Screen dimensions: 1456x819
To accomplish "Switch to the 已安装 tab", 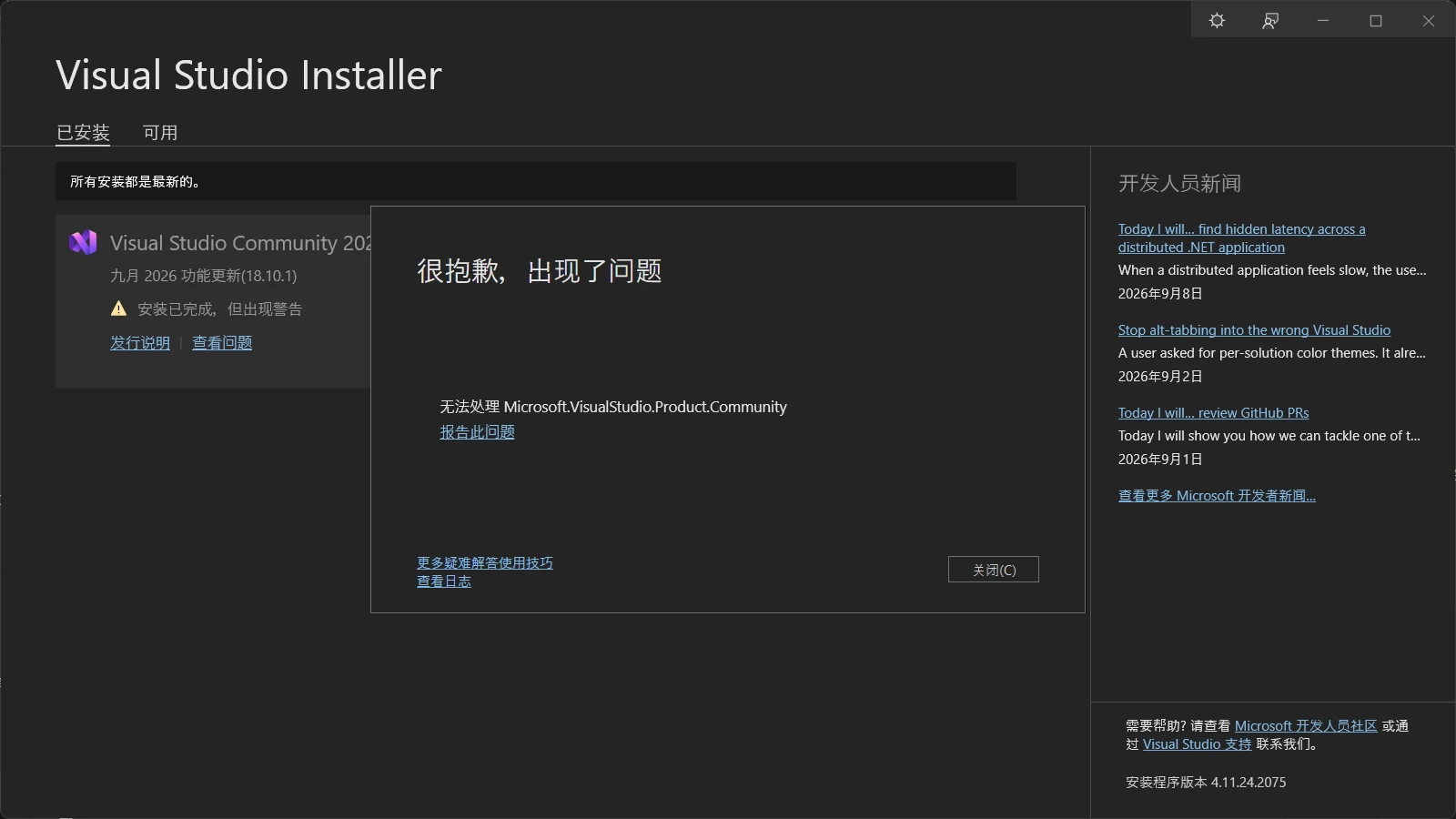I will (x=83, y=133).
